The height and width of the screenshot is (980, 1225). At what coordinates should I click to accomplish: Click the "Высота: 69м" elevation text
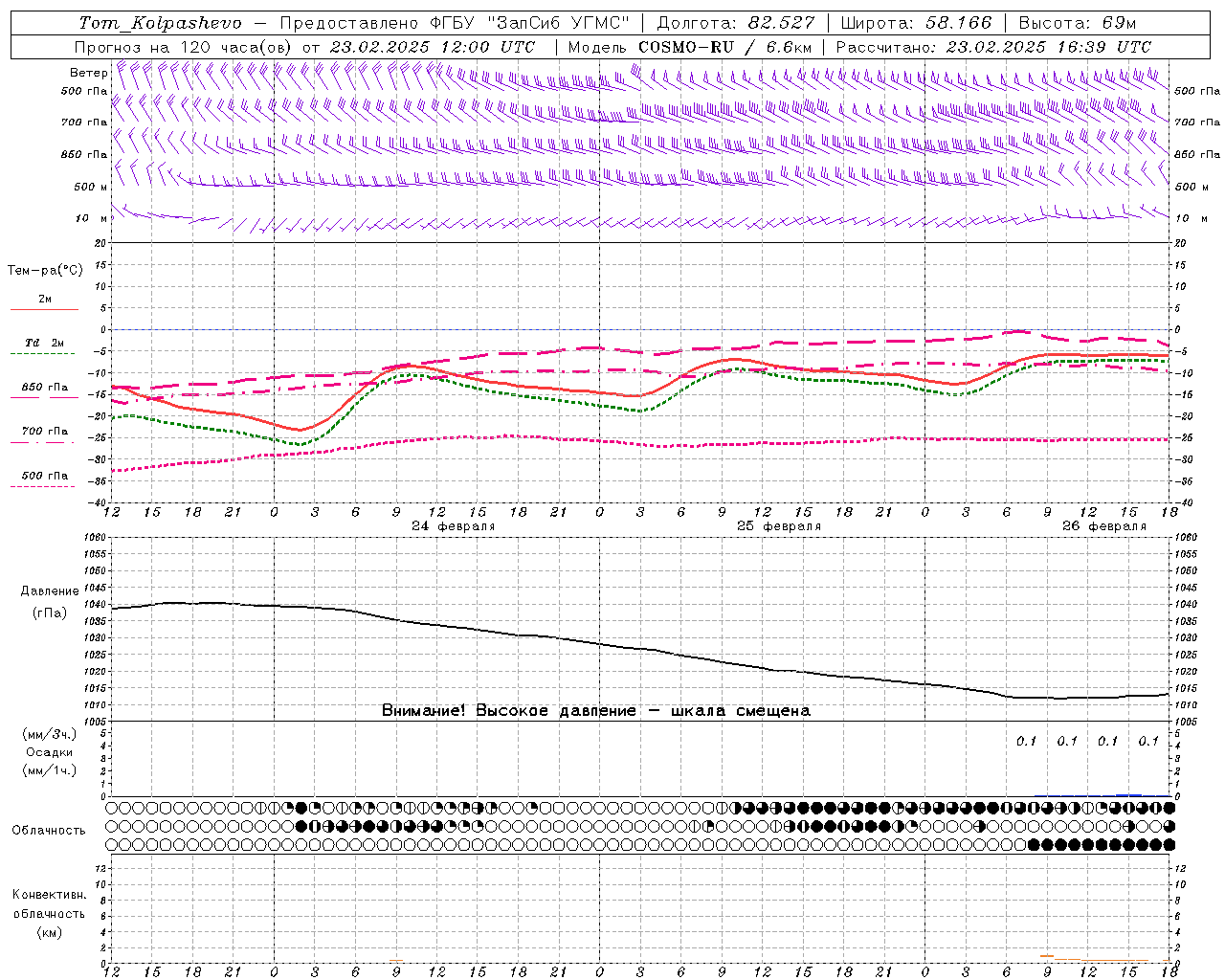click(x=1078, y=23)
